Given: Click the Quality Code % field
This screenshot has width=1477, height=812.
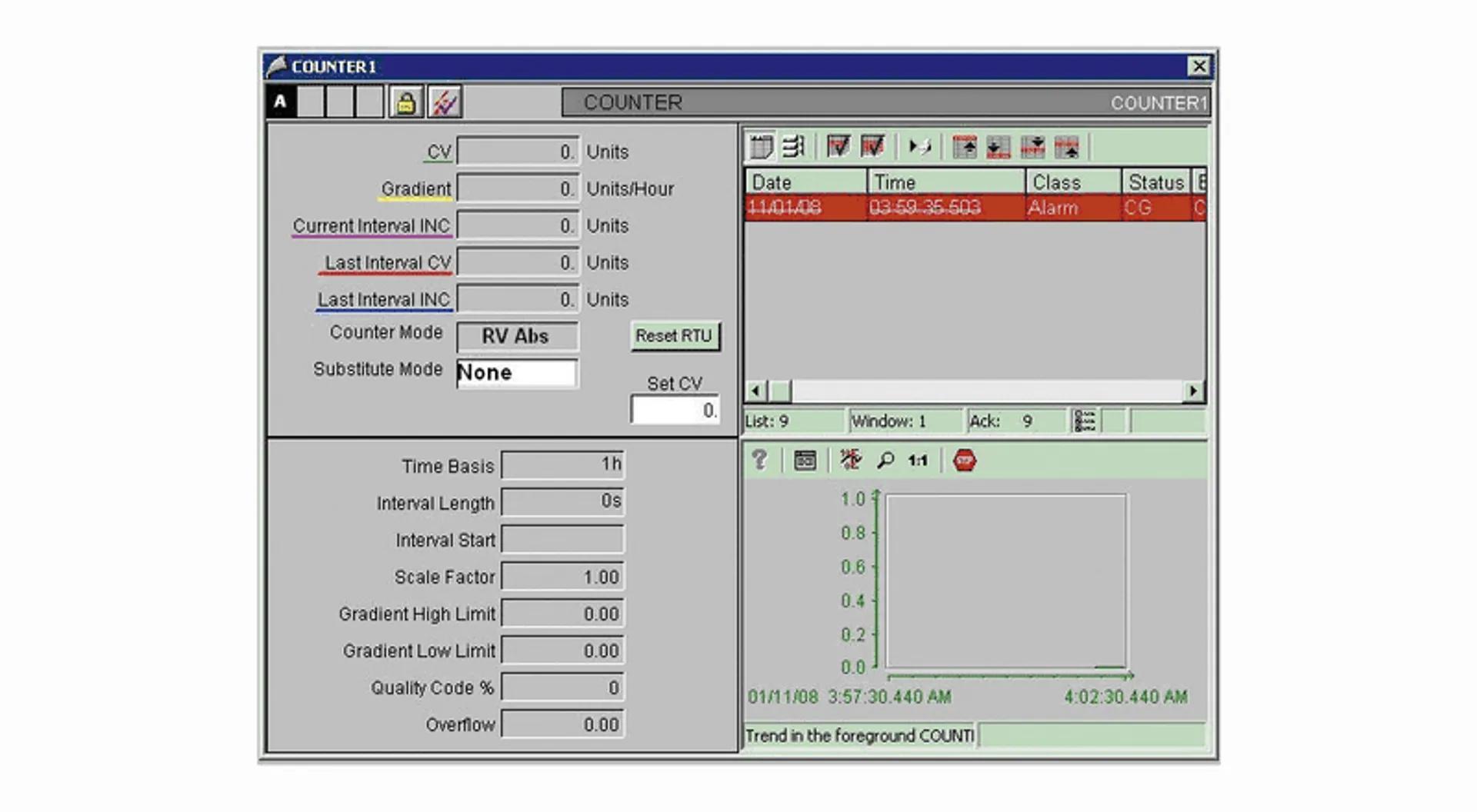Looking at the screenshot, I should pyautogui.click(x=562, y=687).
